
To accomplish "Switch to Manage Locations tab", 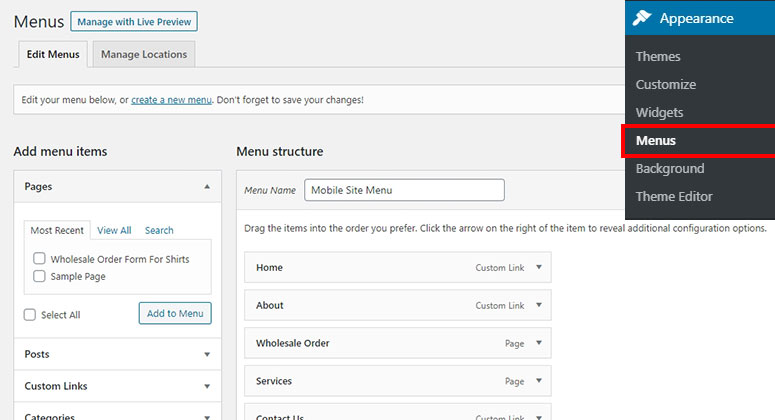I will pos(144,54).
